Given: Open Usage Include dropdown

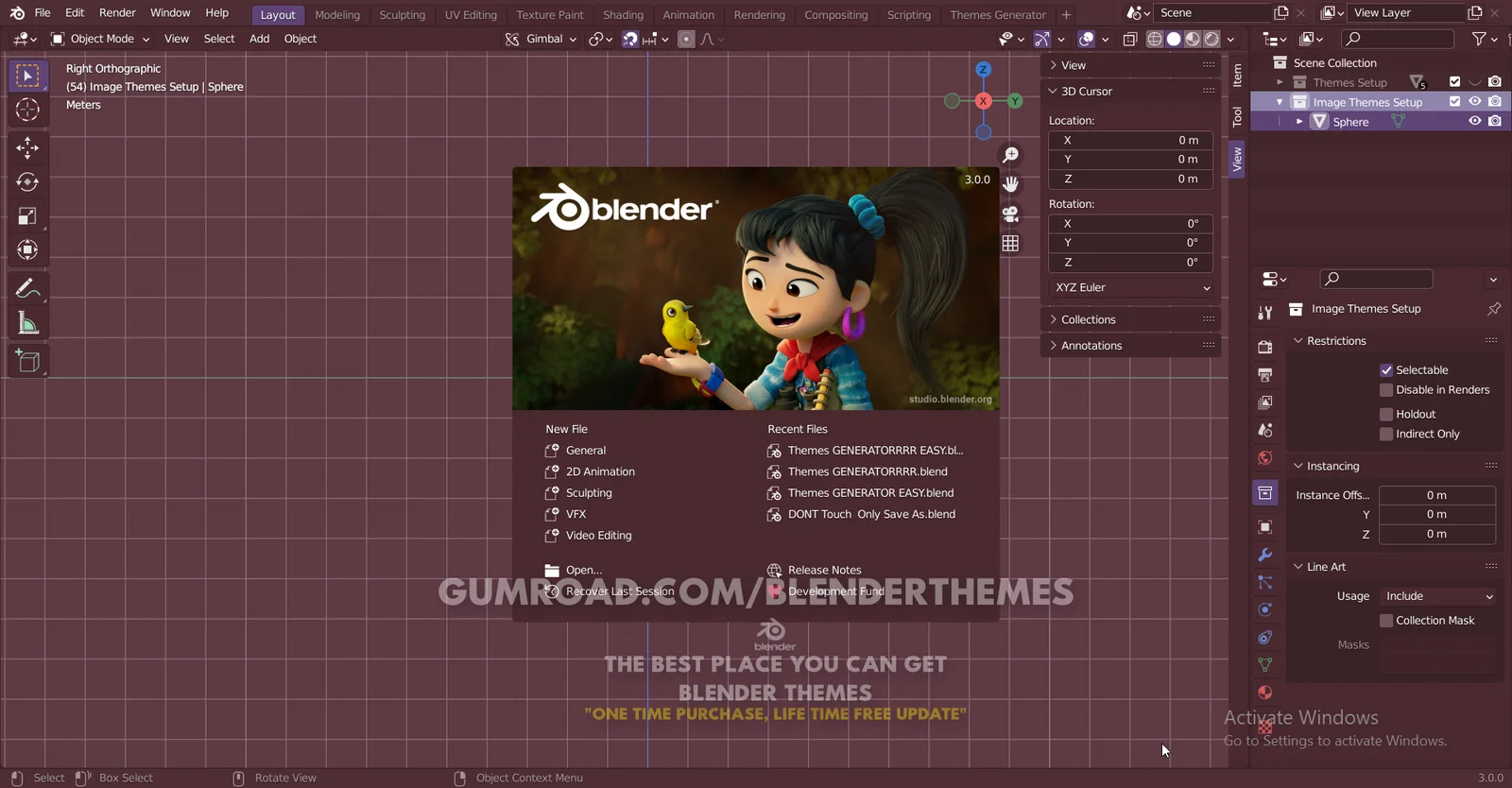Looking at the screenshot, I should [1437, 596].
